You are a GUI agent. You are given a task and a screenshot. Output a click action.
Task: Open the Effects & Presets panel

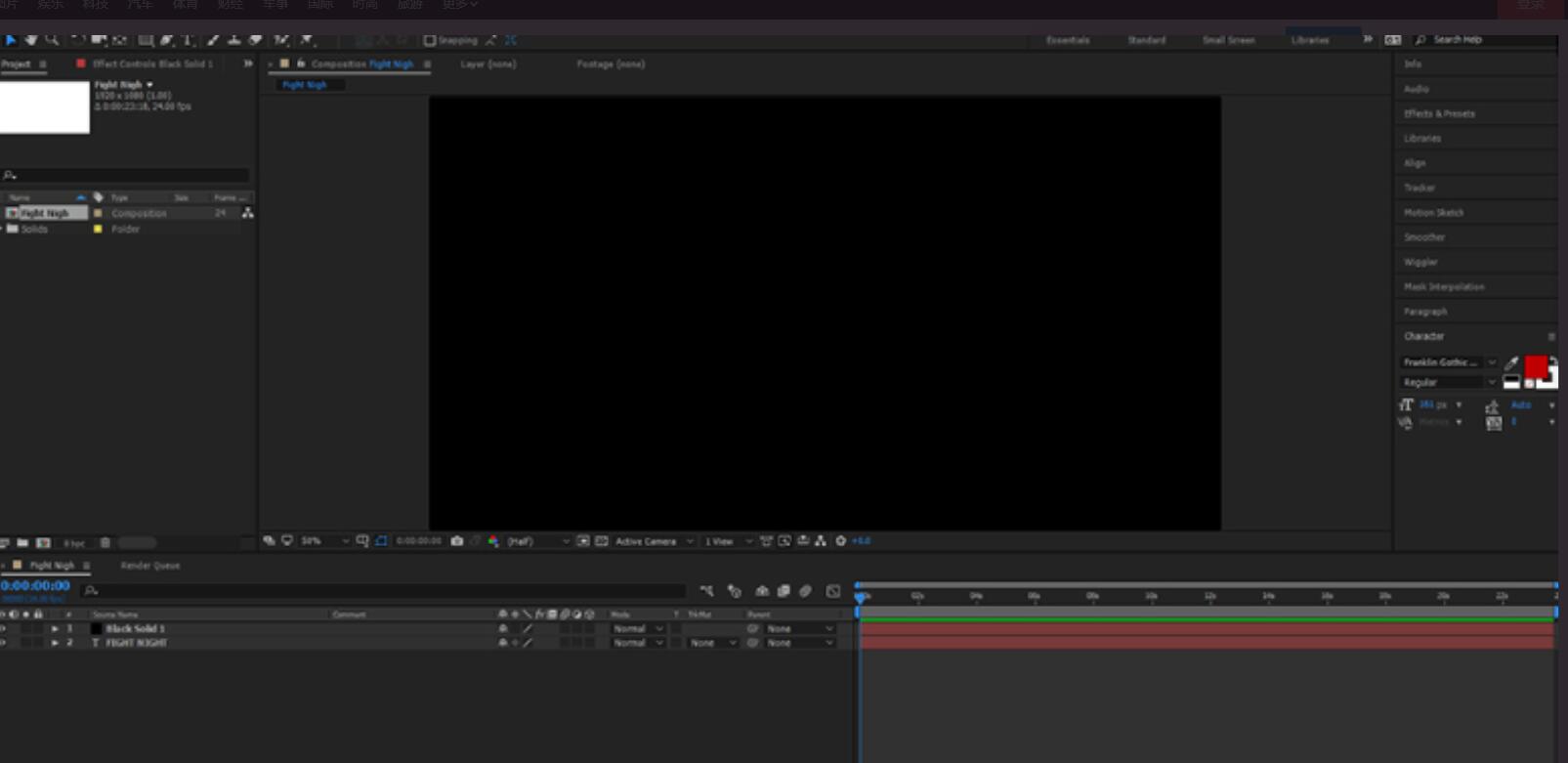(x=1439, y=113)
